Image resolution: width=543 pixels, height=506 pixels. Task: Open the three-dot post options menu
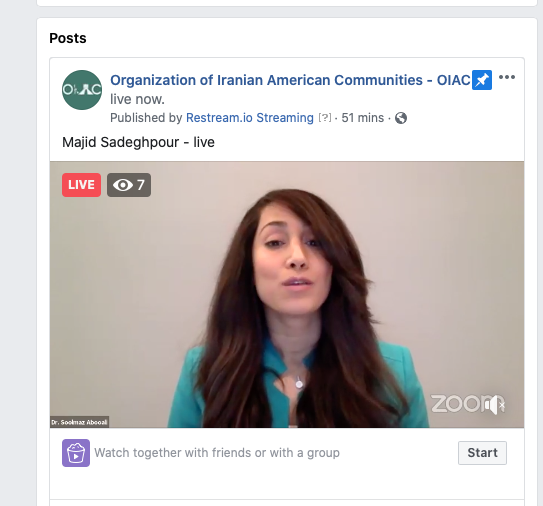[507, 77]
